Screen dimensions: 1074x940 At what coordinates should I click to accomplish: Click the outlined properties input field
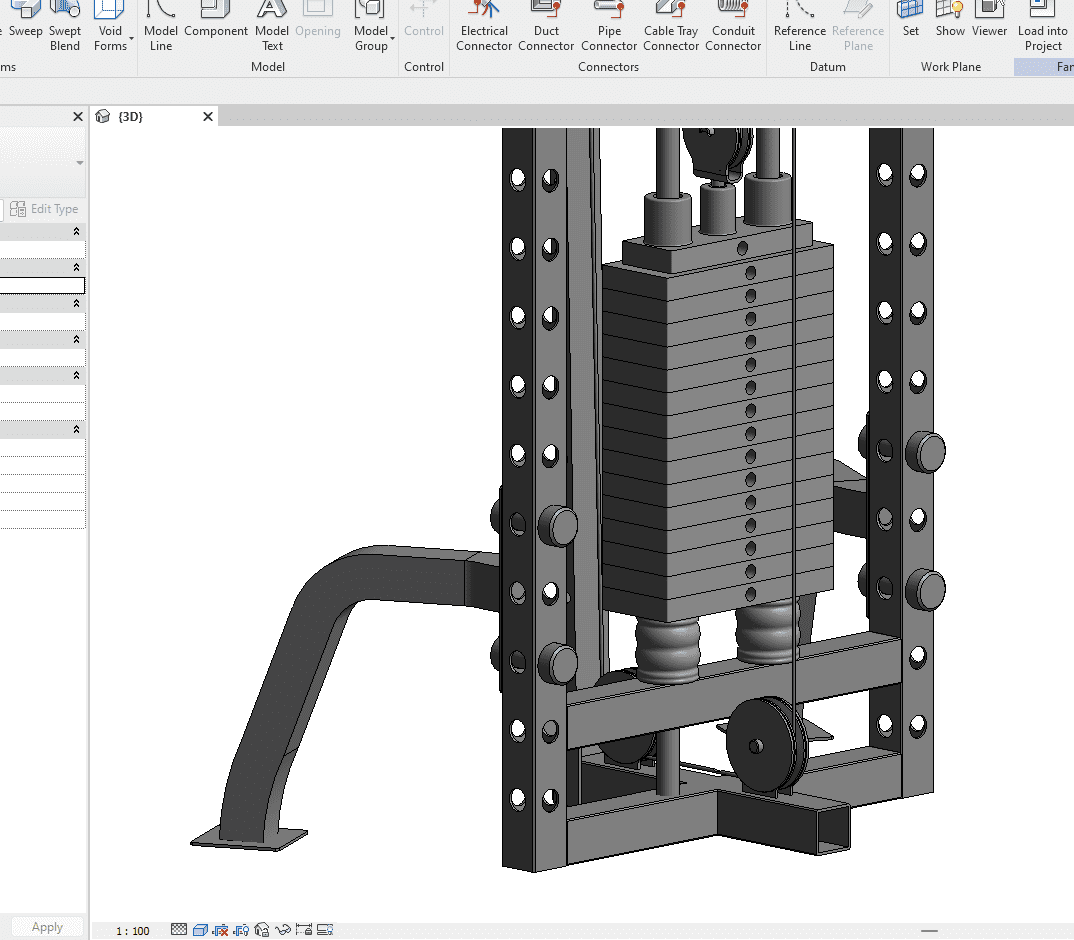pyautogui.click(x=42, y=286)
